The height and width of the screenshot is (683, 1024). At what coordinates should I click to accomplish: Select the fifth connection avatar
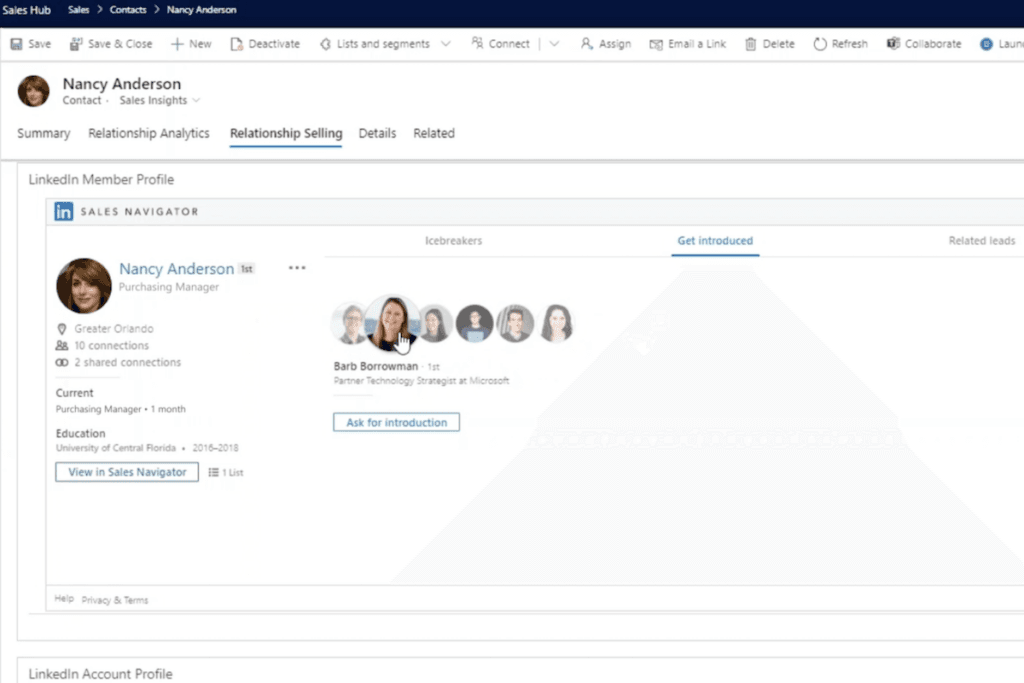click(x=515, y=323)
